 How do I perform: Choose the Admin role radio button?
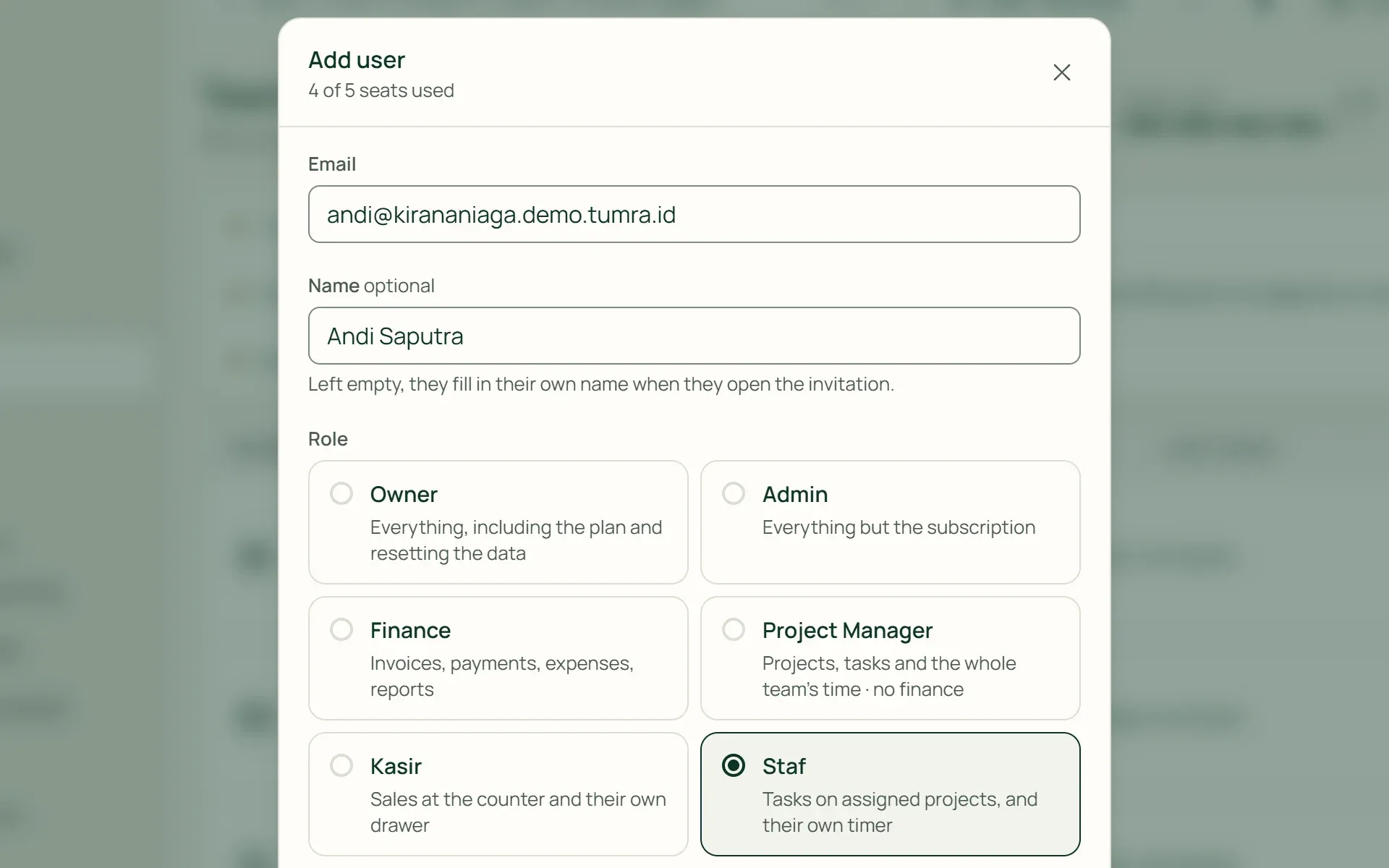pos(734,493)
